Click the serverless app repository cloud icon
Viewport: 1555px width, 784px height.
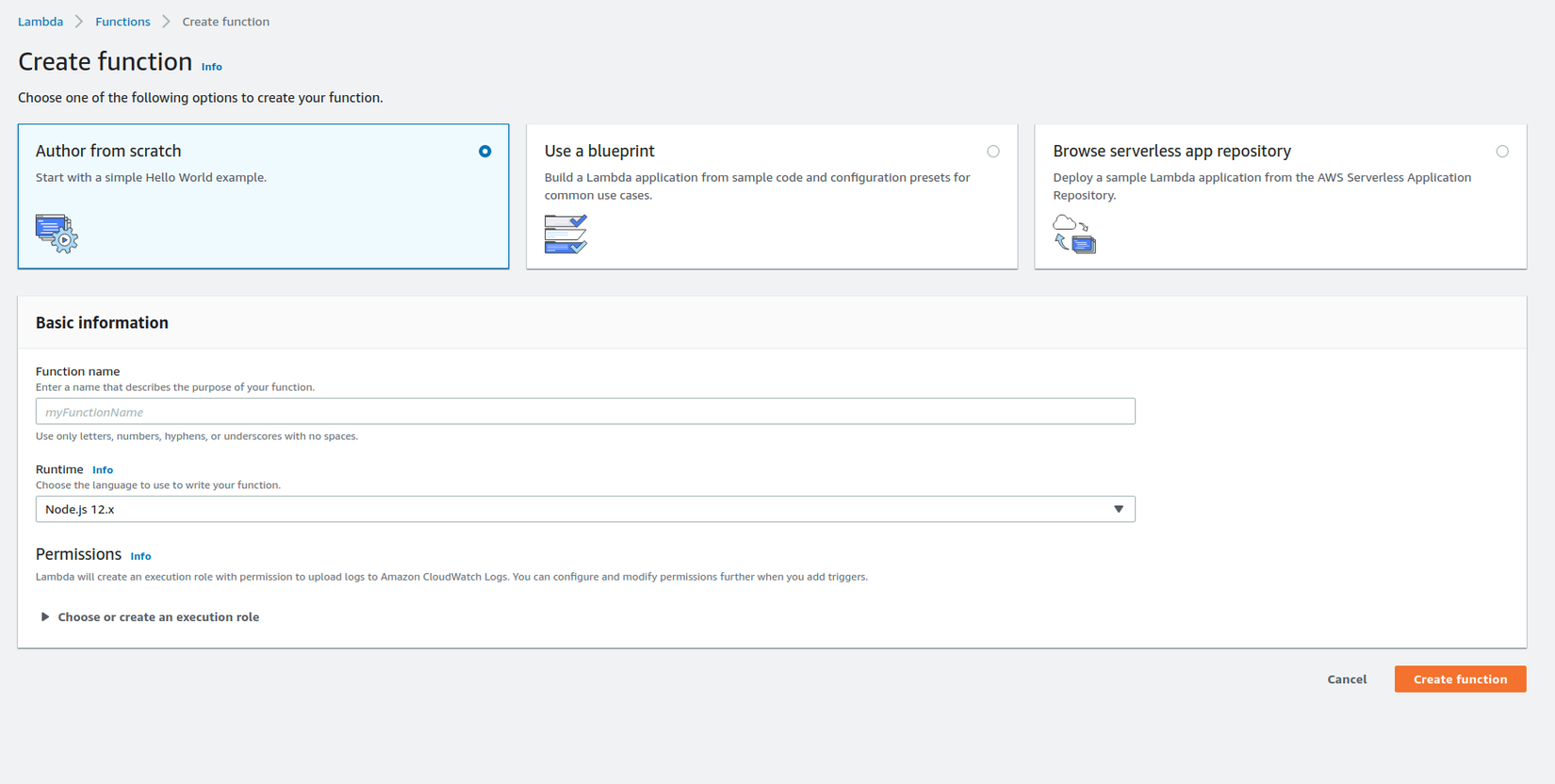coord(1074,234)
